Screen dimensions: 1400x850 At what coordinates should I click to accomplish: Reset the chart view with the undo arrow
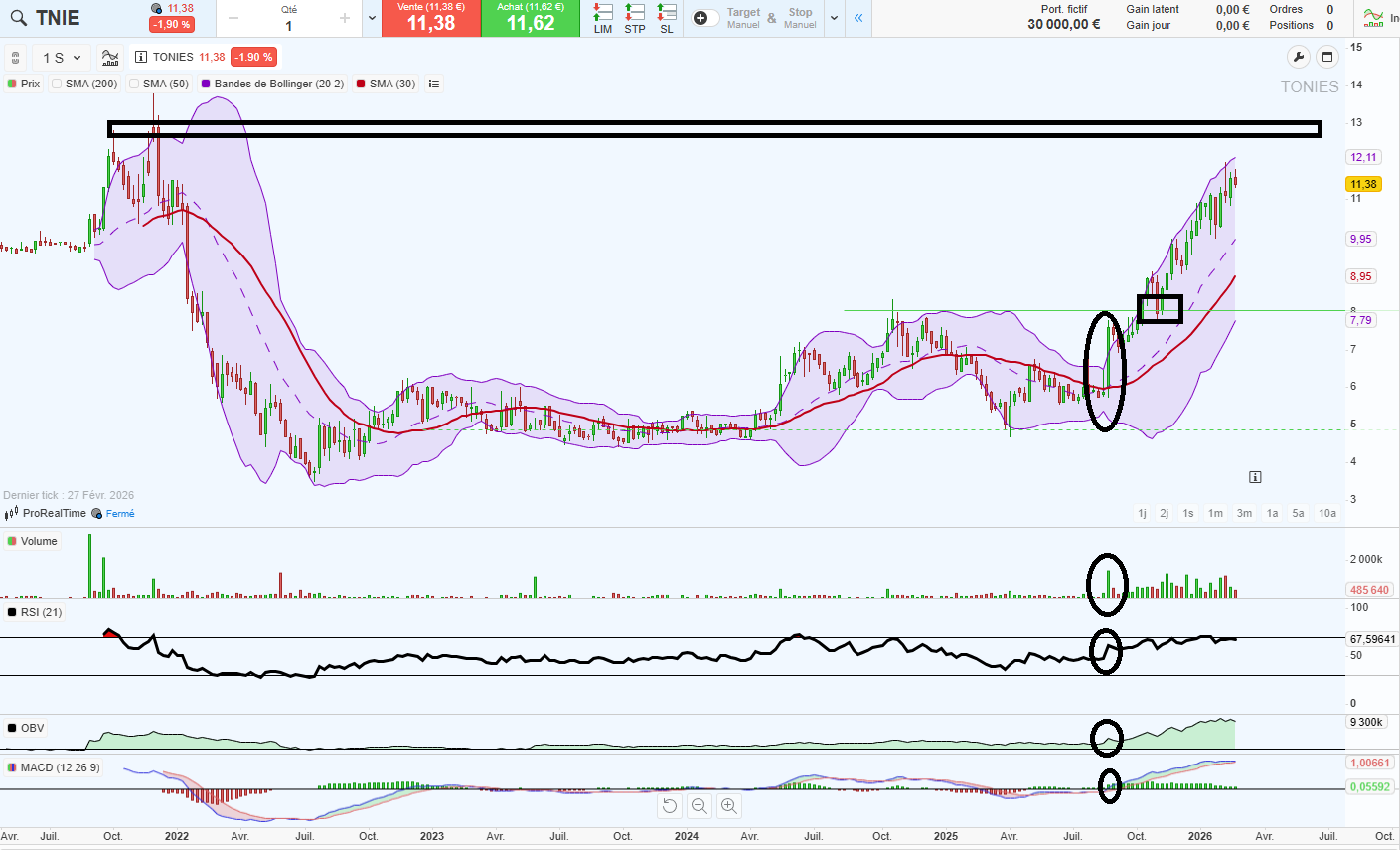click(670, 806)
